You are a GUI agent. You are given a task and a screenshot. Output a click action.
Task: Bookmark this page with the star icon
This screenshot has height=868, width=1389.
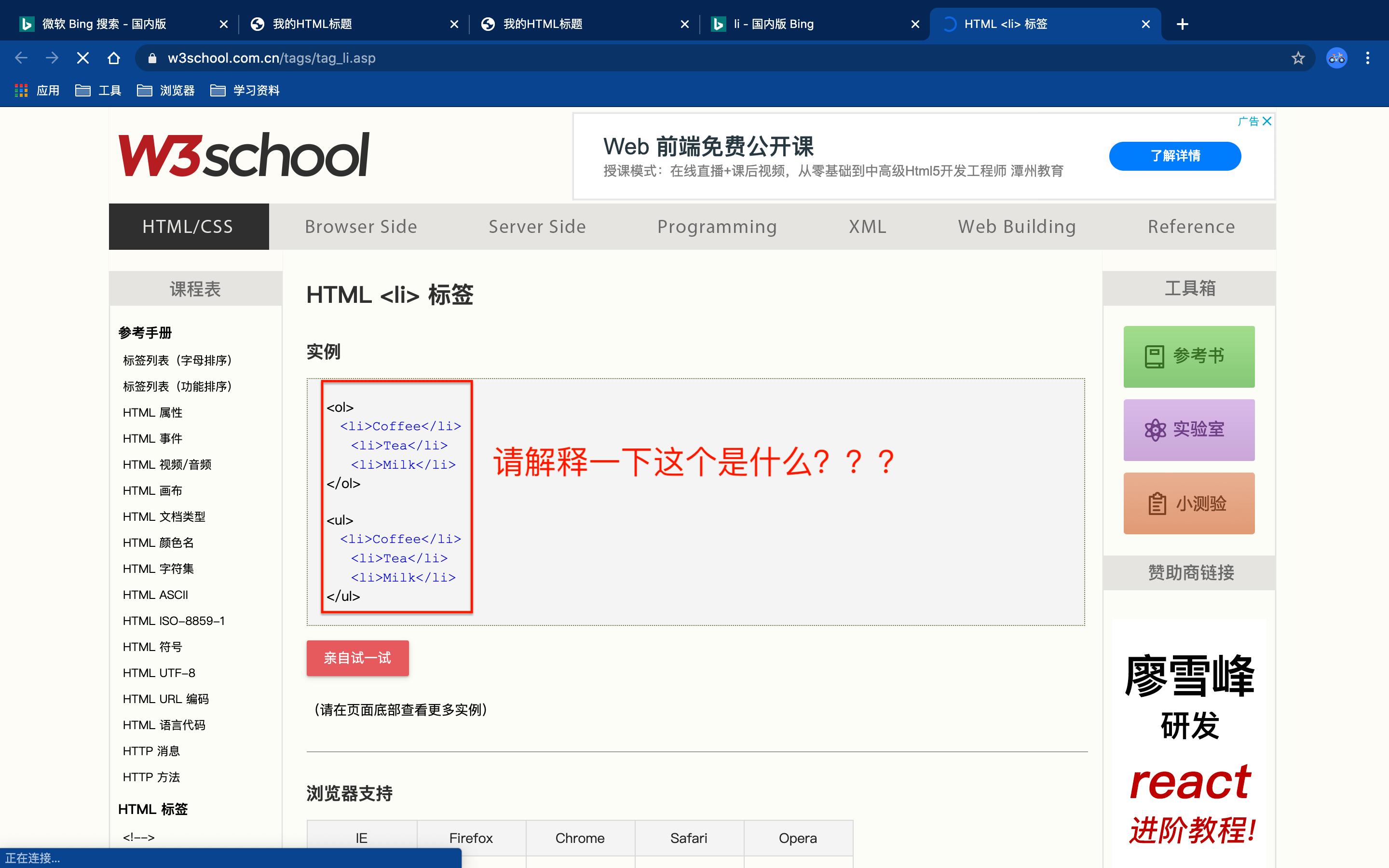tap(1298, 58)
